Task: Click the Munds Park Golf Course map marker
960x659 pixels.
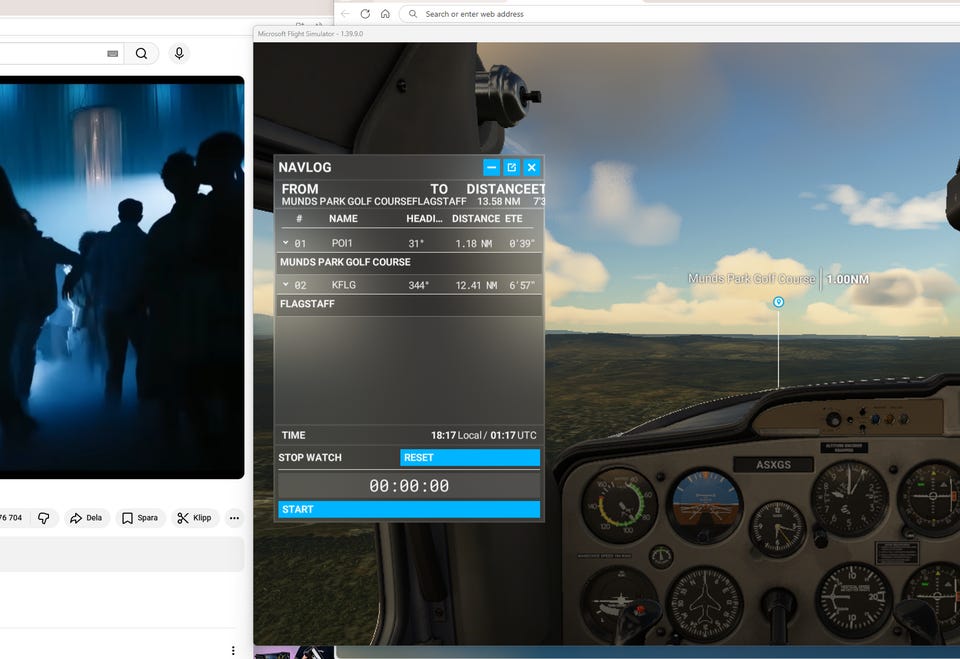Action: [778, 302]
